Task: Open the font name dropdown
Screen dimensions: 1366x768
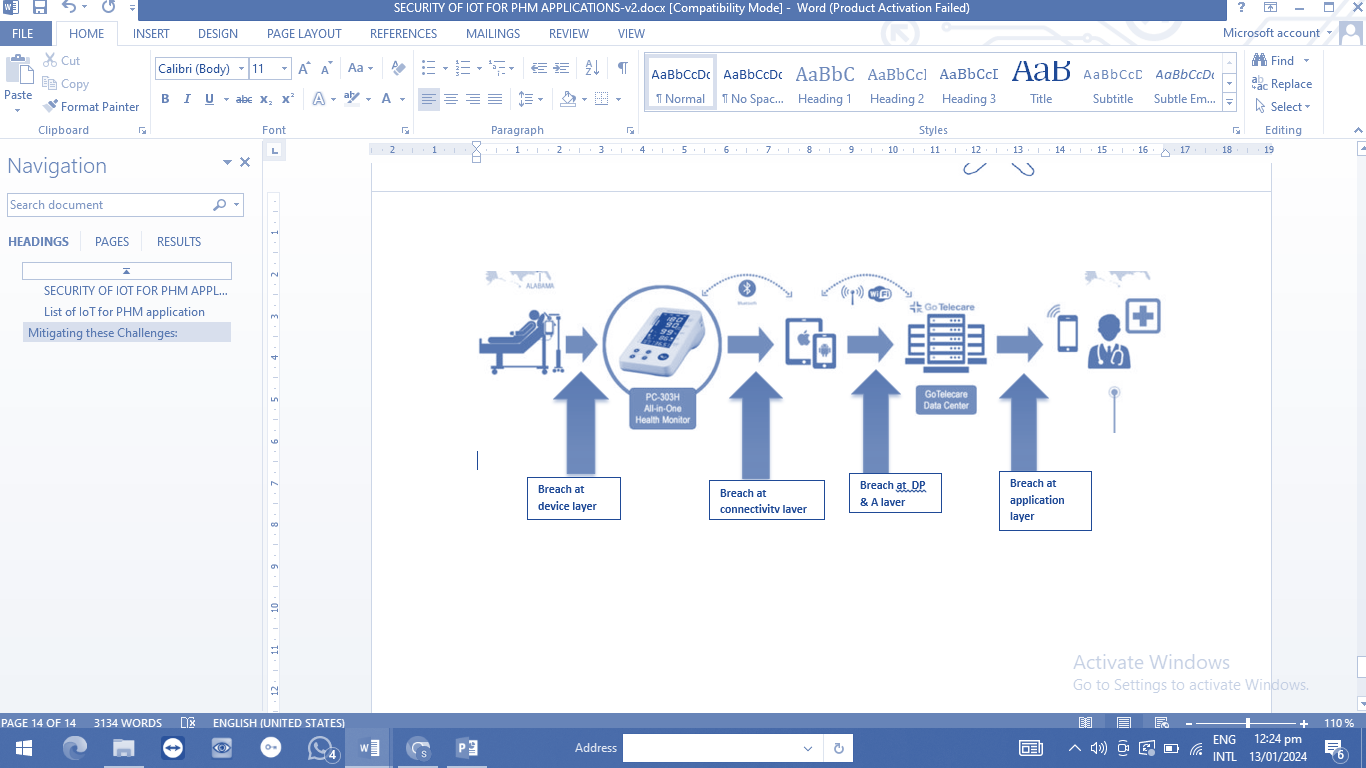Action: pyautogui.click(x=241, y=69)
